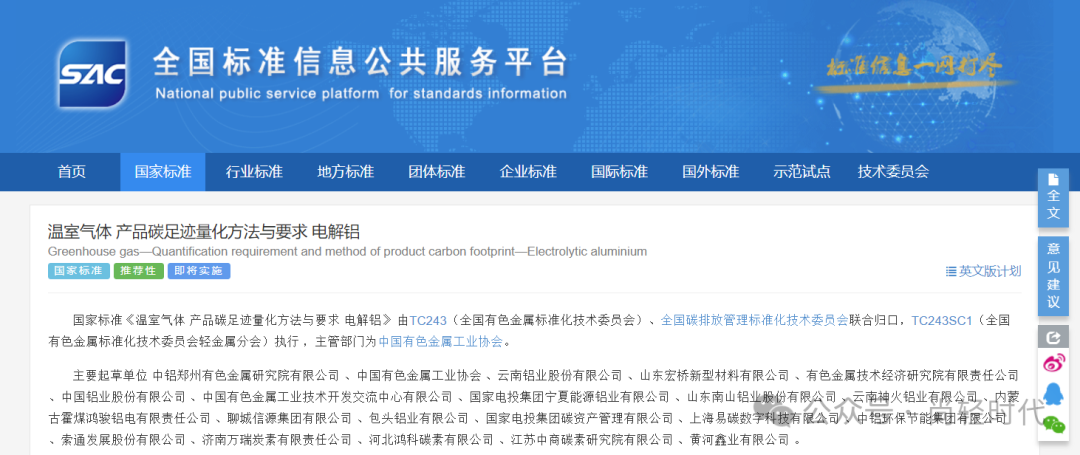The image size is (1080, 455).
Task: Click the site title 全国标准信息公共服务平台
Action: tap(361, 62)
